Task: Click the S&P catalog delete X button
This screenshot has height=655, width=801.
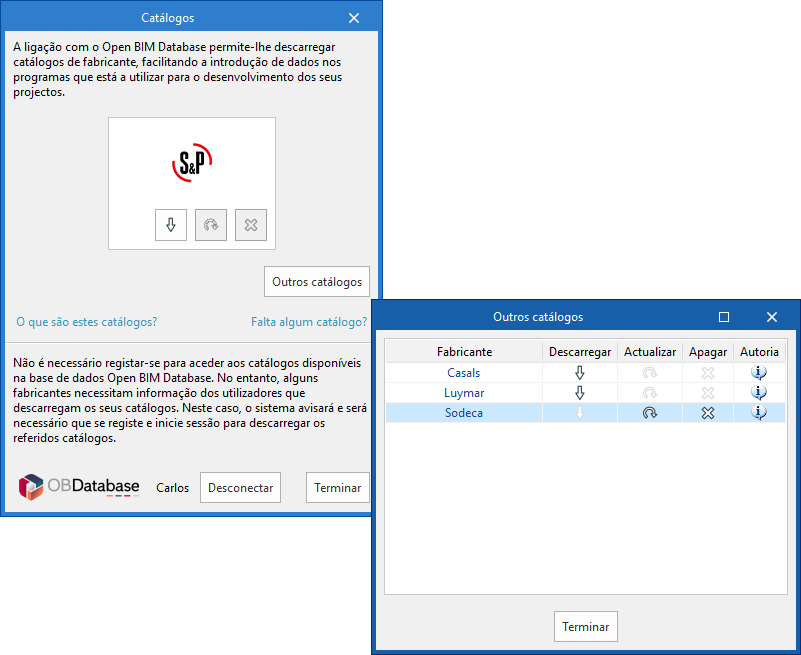Action: point(250,225)
